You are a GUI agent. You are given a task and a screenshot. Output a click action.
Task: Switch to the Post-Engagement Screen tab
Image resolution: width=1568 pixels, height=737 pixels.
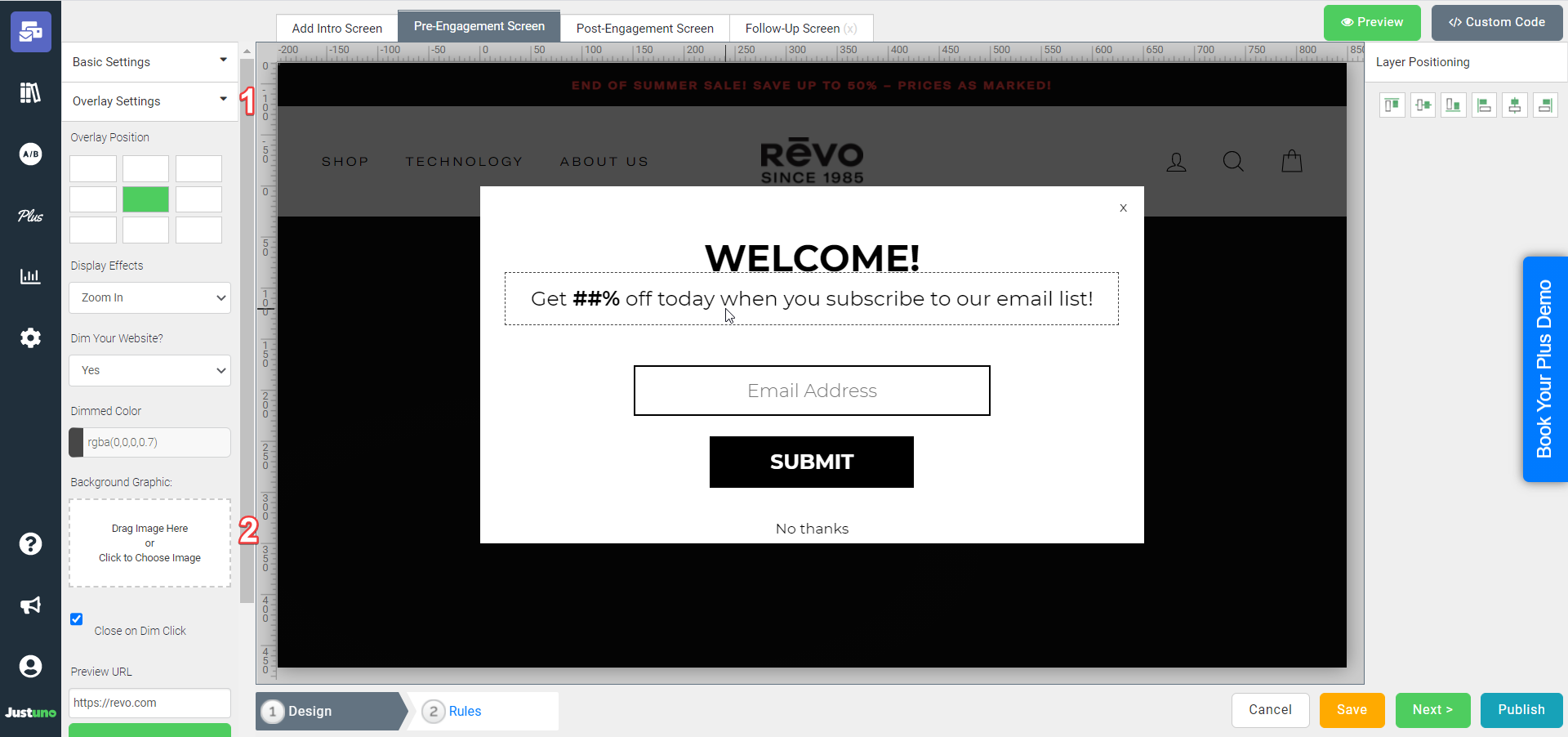[644, 28]
